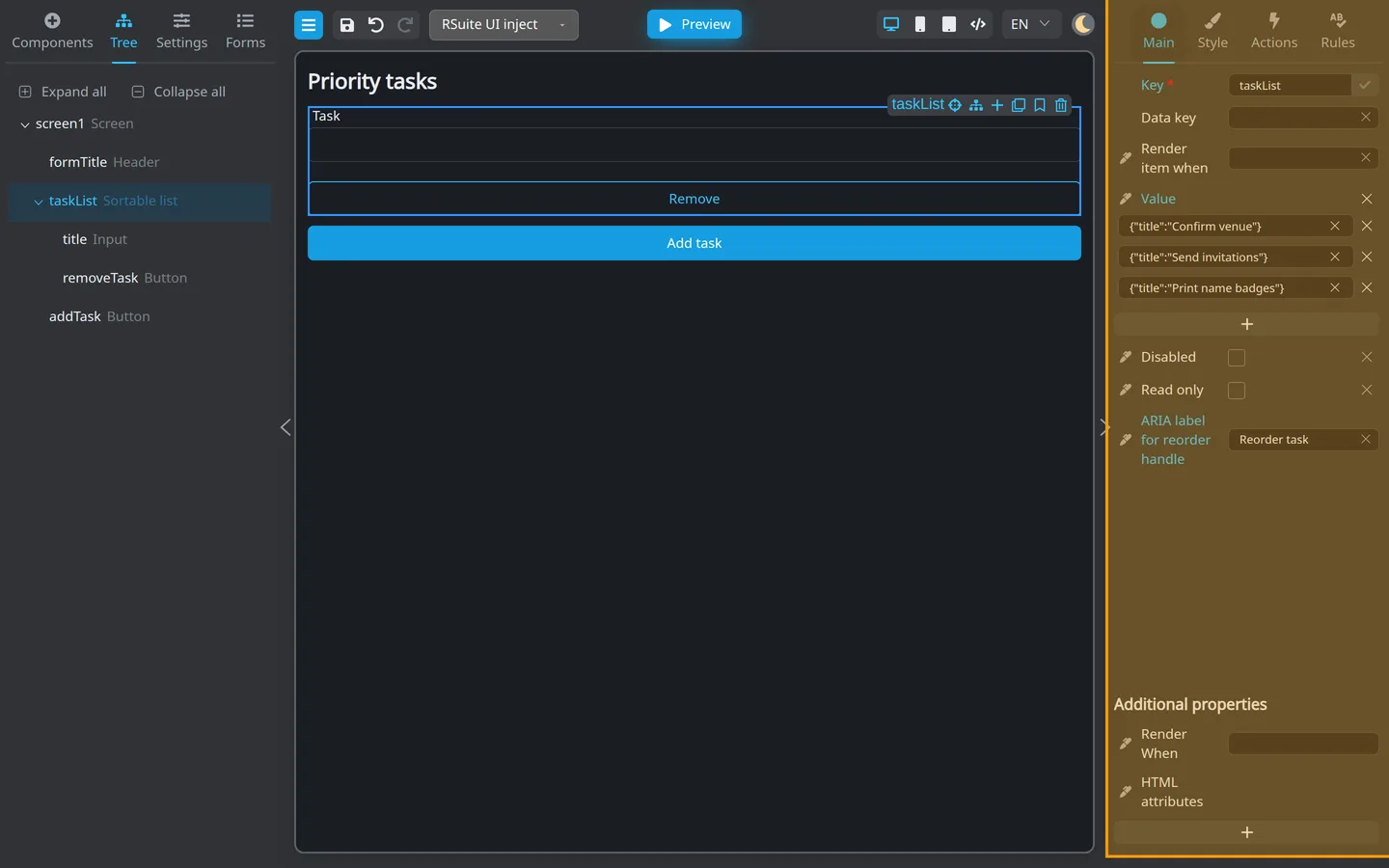The width and height of the screenshot is (1389, 868).
Task: Open code editor for HTML attributes
Action: 1126,792
